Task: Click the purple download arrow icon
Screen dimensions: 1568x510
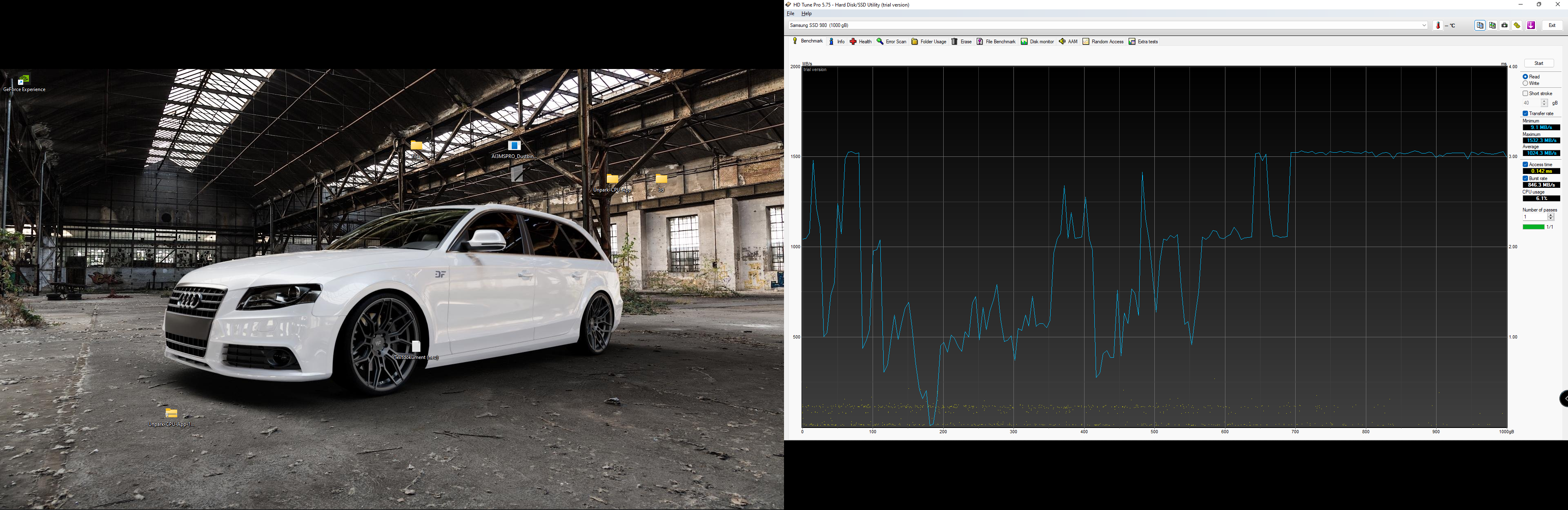Action: pos(1531,26)
